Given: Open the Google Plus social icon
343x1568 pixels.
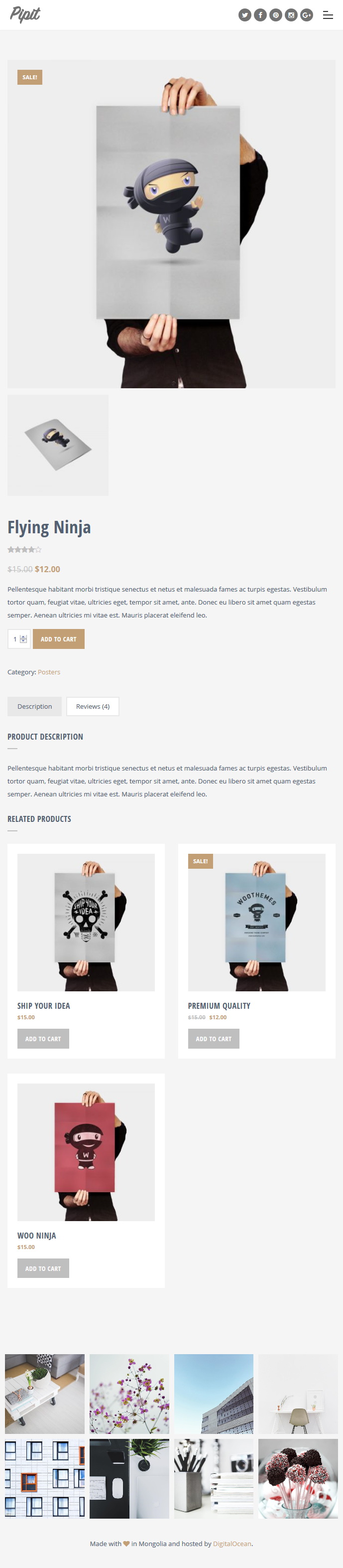Looking at the screenshot, I should click(307, 15).
